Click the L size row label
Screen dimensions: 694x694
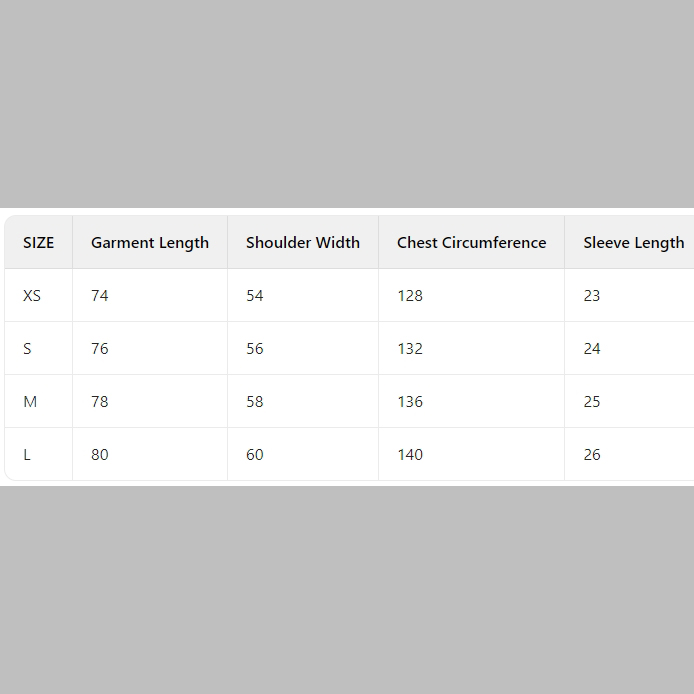(27, 454)
